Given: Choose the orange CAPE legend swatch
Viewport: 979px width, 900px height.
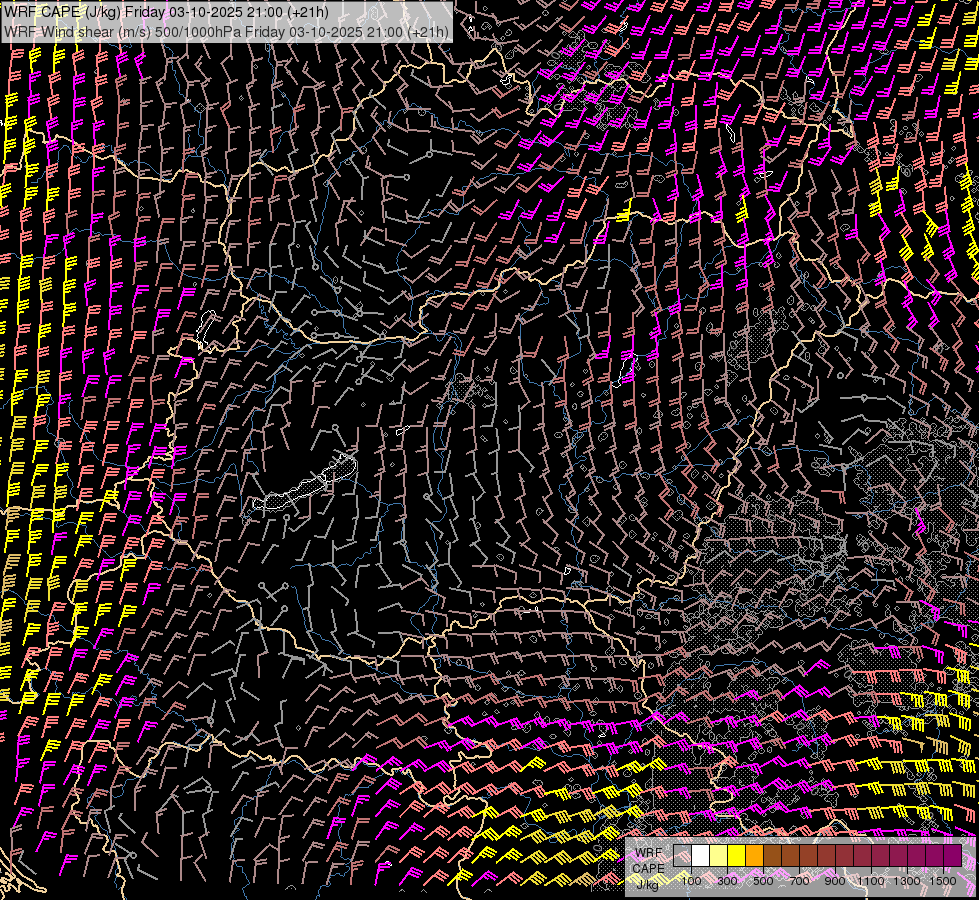Looking at the screenshot, I should (755, 856).
